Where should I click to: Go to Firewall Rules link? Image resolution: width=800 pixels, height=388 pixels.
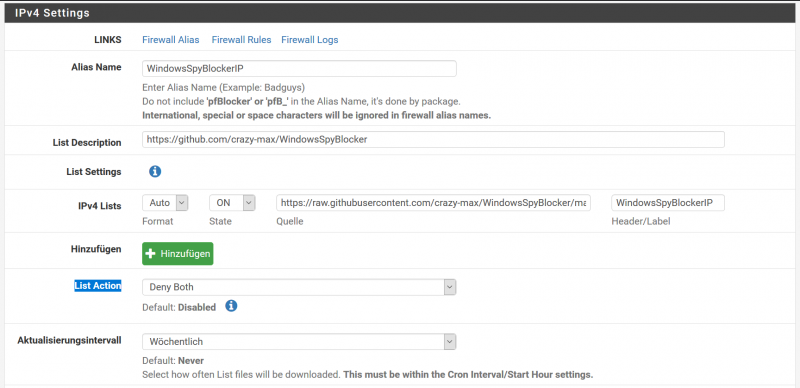coord(241,40)
